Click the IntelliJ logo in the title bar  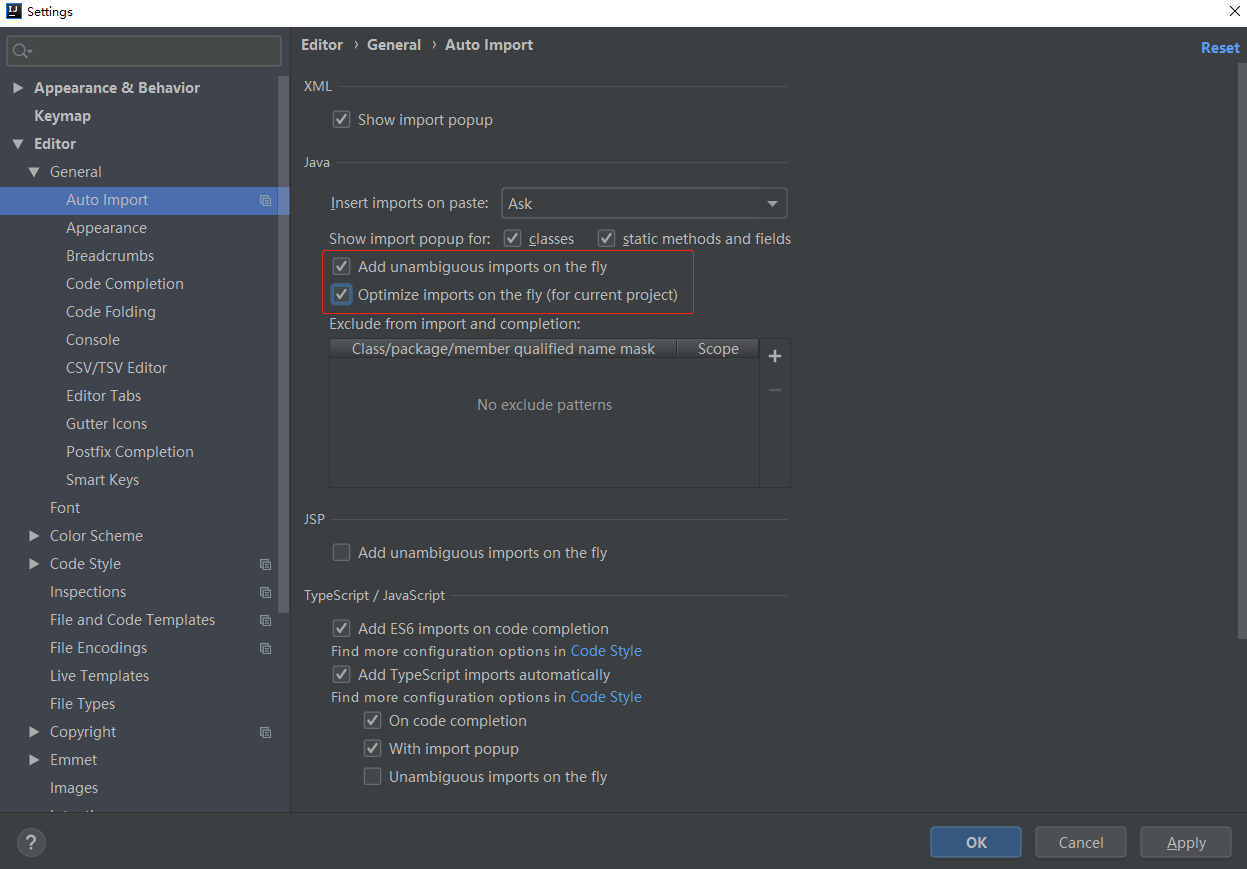pyautogui.click(x=13, y=12)
